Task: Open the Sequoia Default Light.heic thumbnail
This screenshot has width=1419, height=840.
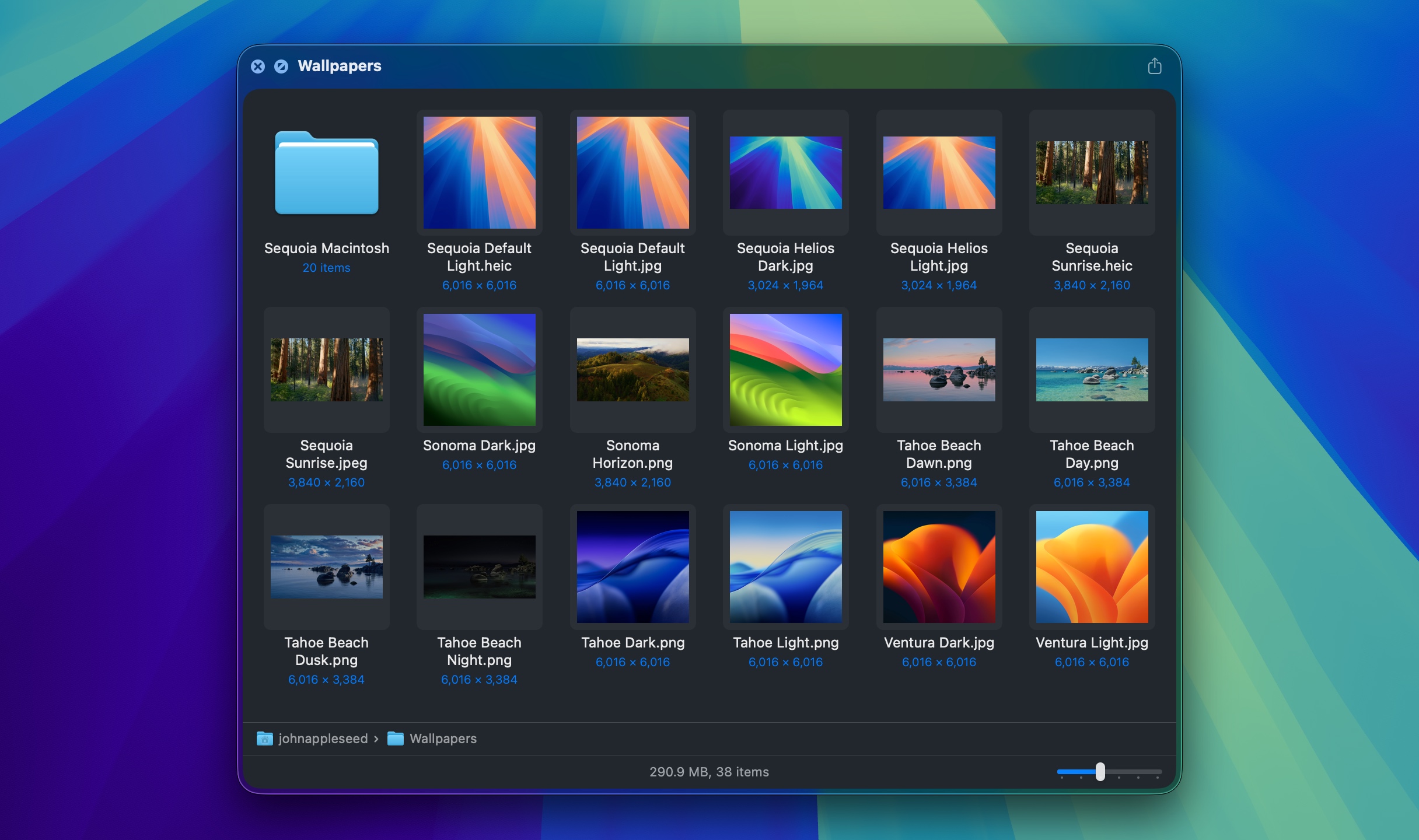Action: tap(479, 172)
